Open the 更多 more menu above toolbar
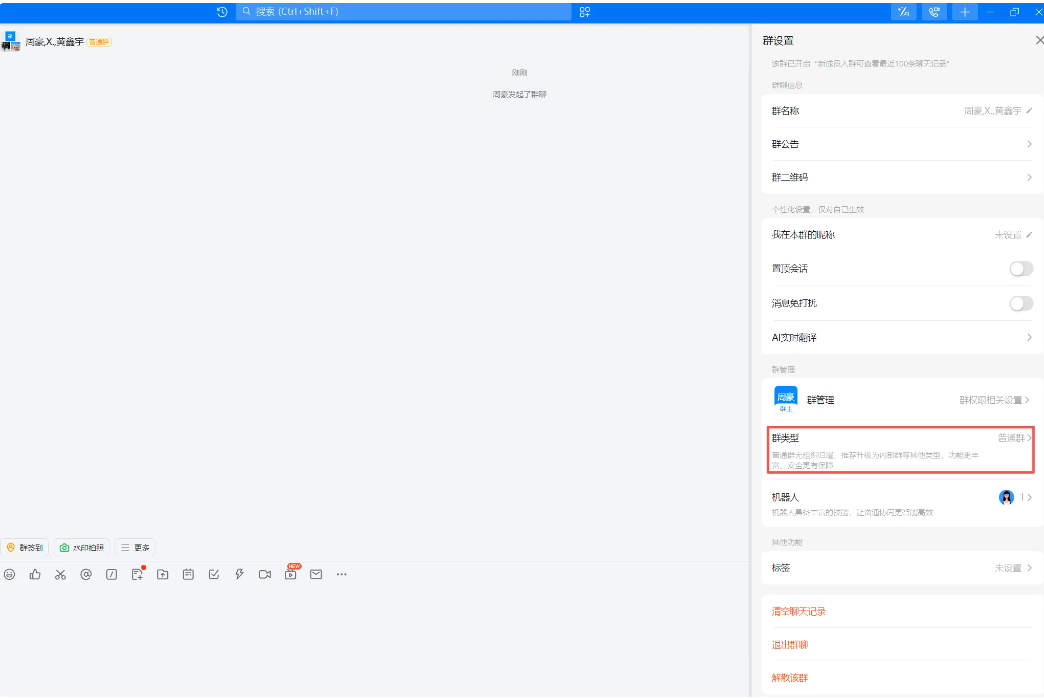The width and height of the screenshot is (1044, 698). click(x=135, y=548)
